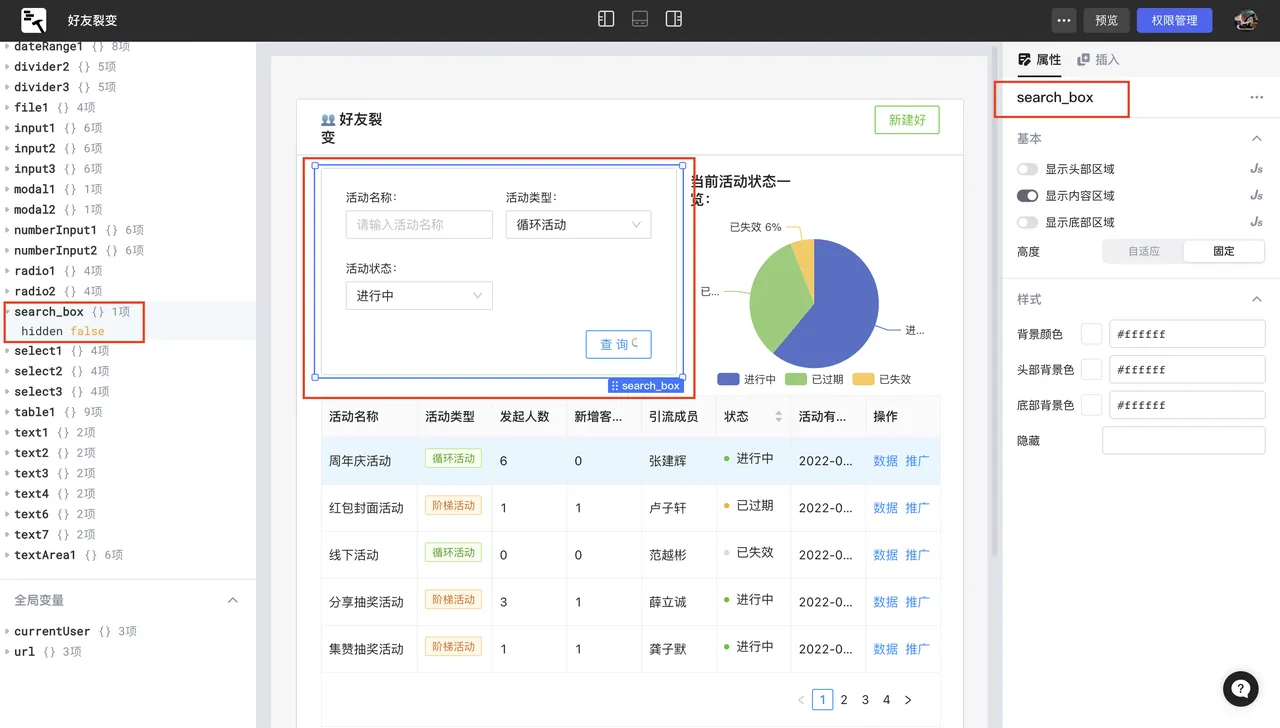
Task: Expand select1 tree node
Action: (7, 351)
